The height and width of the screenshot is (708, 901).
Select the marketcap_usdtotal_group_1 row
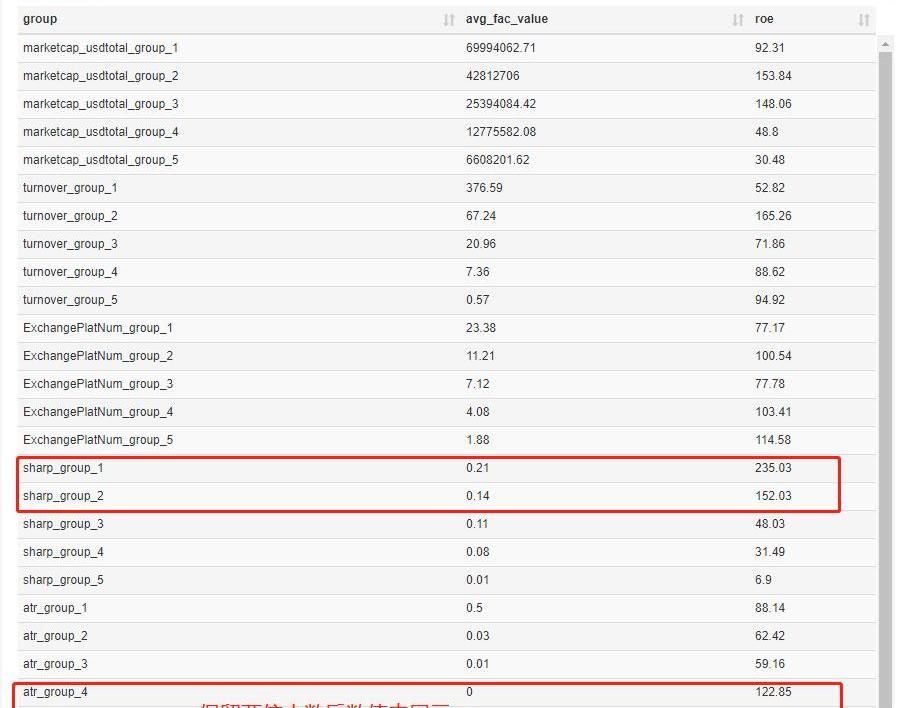(x=100, y=48)
